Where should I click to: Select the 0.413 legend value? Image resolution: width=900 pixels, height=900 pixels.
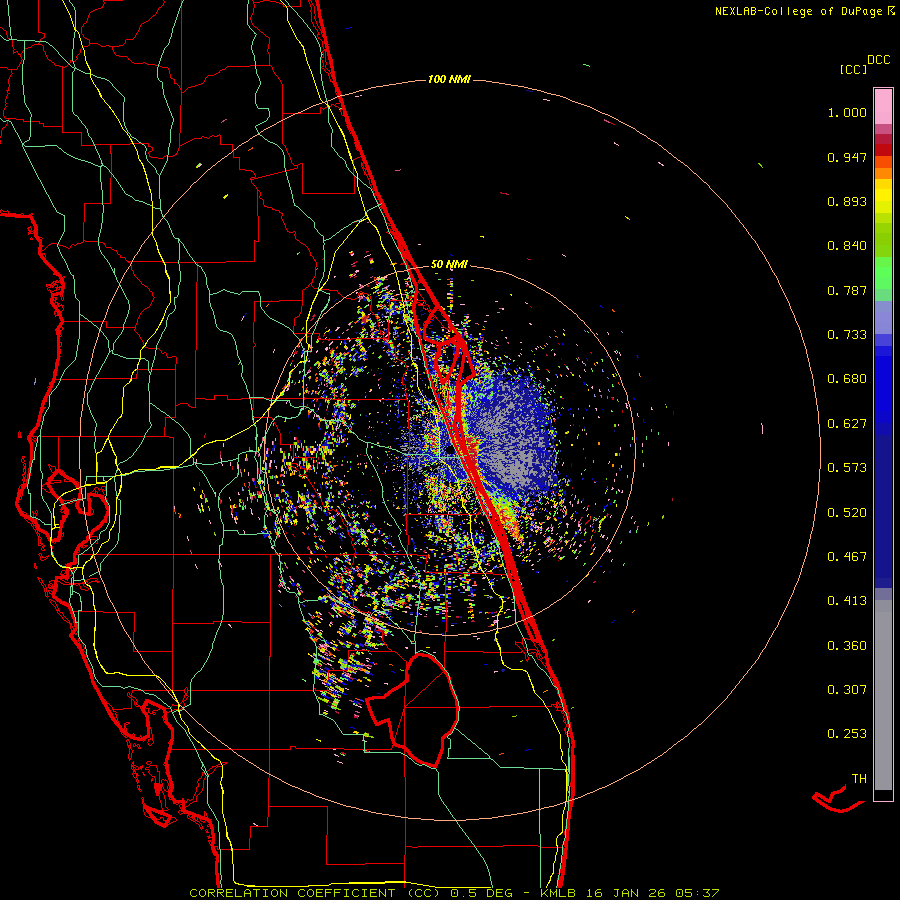click(x=847, y=601)
